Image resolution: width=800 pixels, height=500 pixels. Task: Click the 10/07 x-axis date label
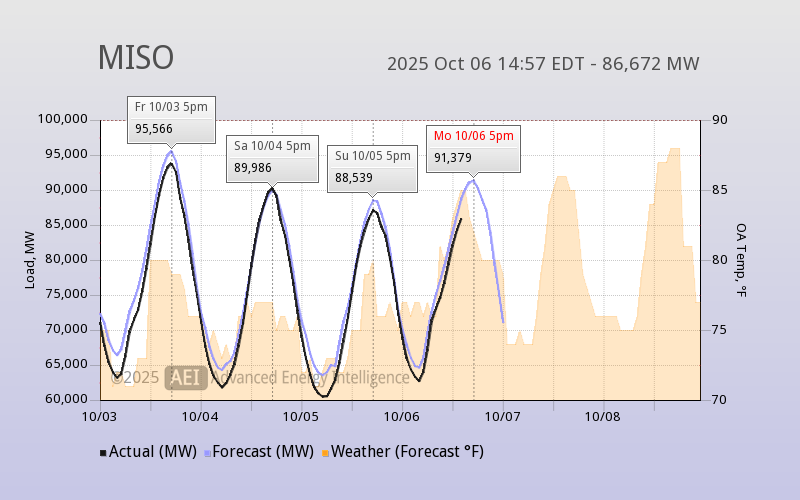click(x=502, y=415)
